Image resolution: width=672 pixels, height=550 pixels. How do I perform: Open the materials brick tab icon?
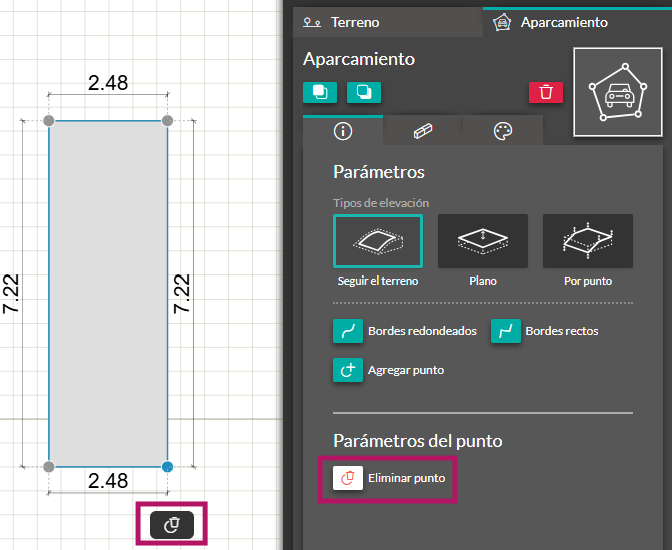tap(423, 131)
